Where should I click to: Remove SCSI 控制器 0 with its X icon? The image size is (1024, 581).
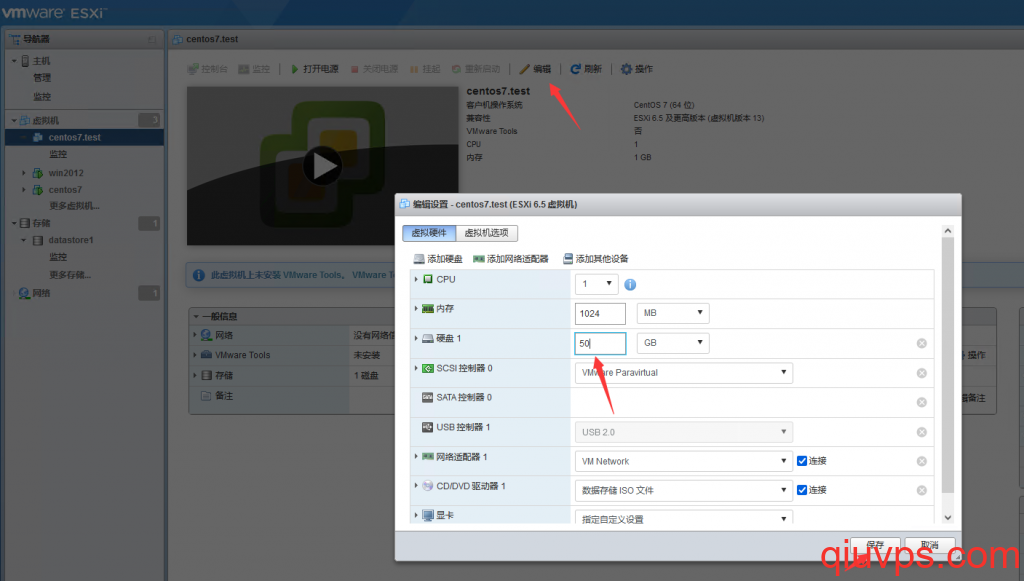click(921, 373)
